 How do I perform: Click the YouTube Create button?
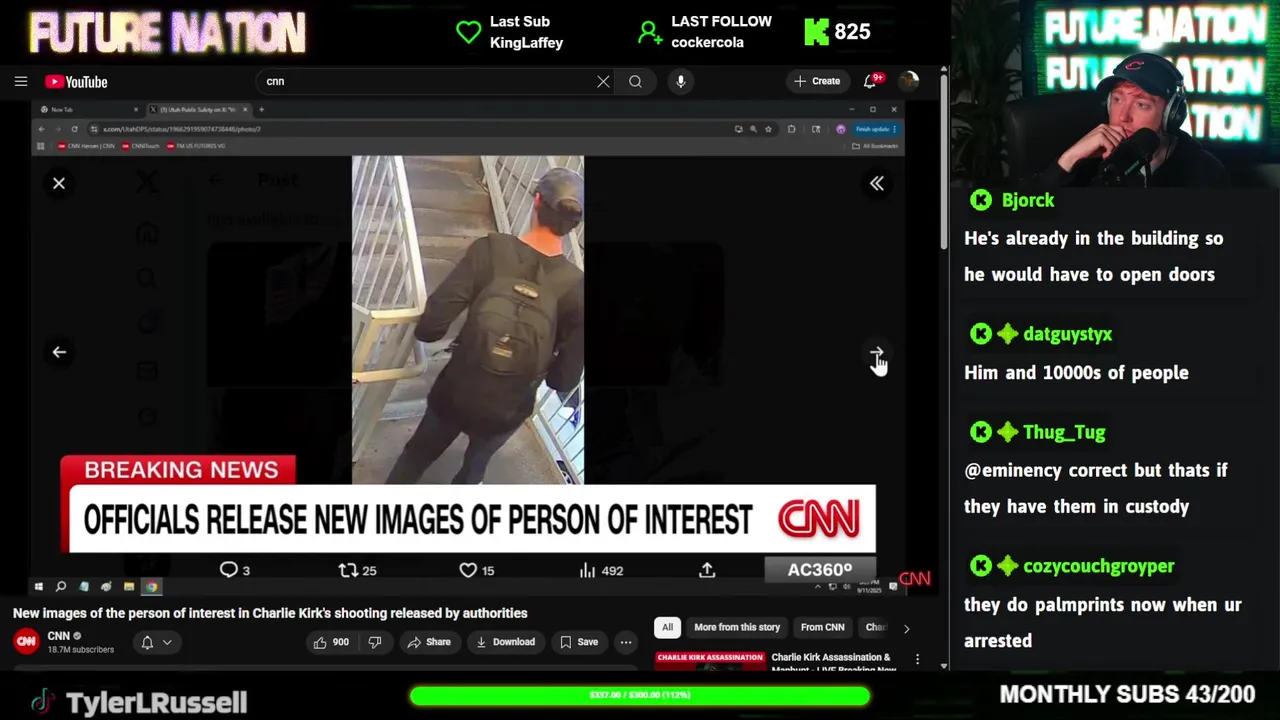tap(817, 81)
